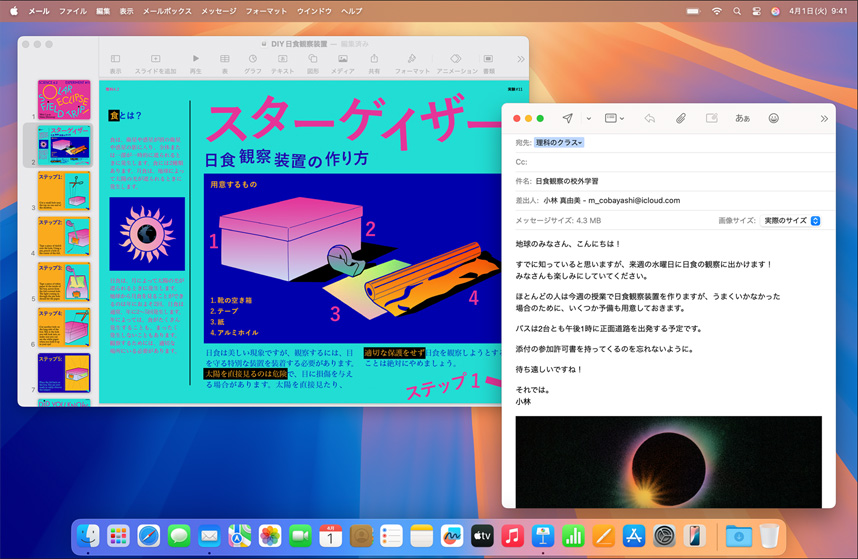This screenshot has height=559, width=858.
Task: Open the アニメーション animation panel
Action: pos(456,64)
